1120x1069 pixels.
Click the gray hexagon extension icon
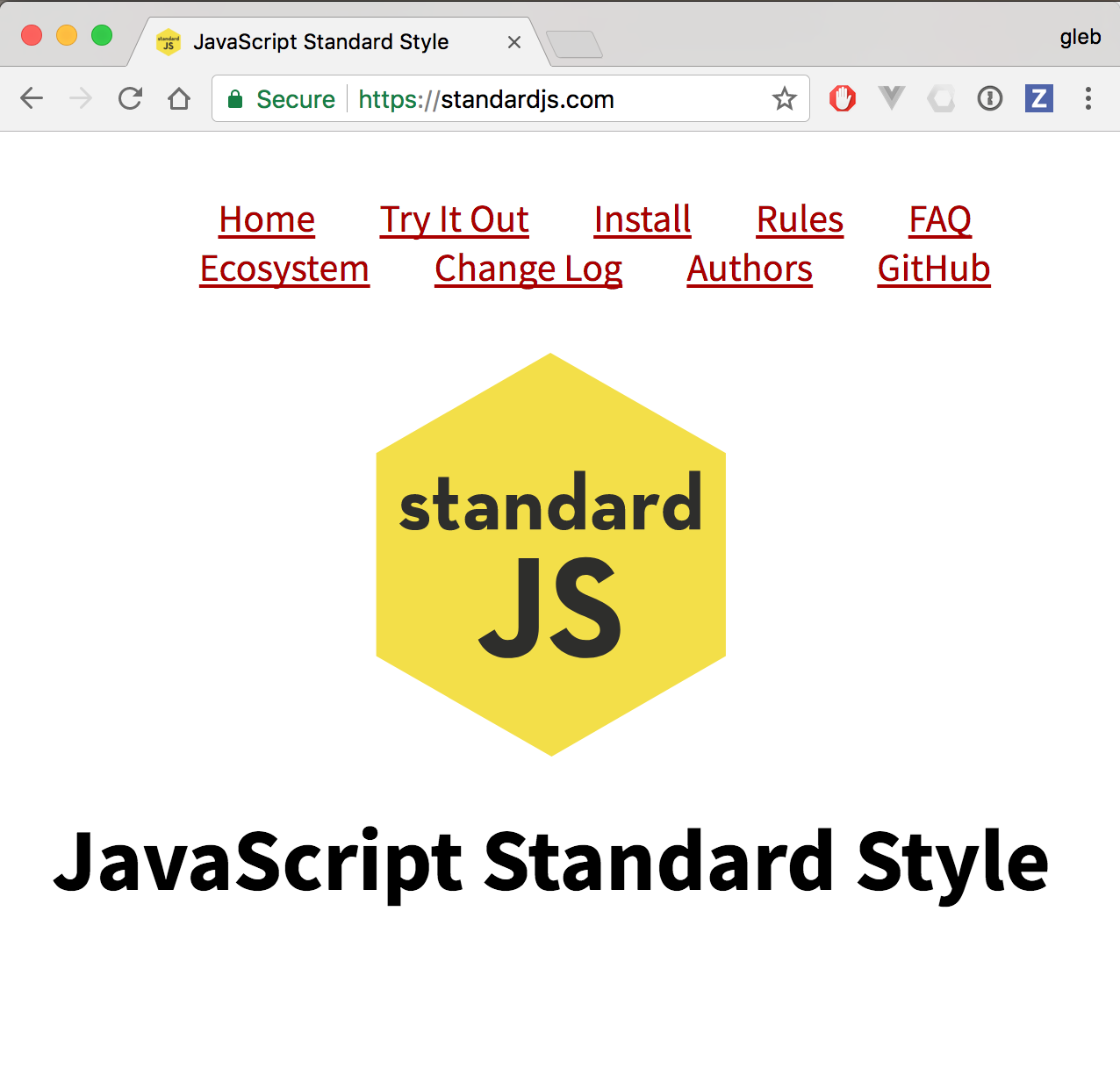[x=941, y=98]
